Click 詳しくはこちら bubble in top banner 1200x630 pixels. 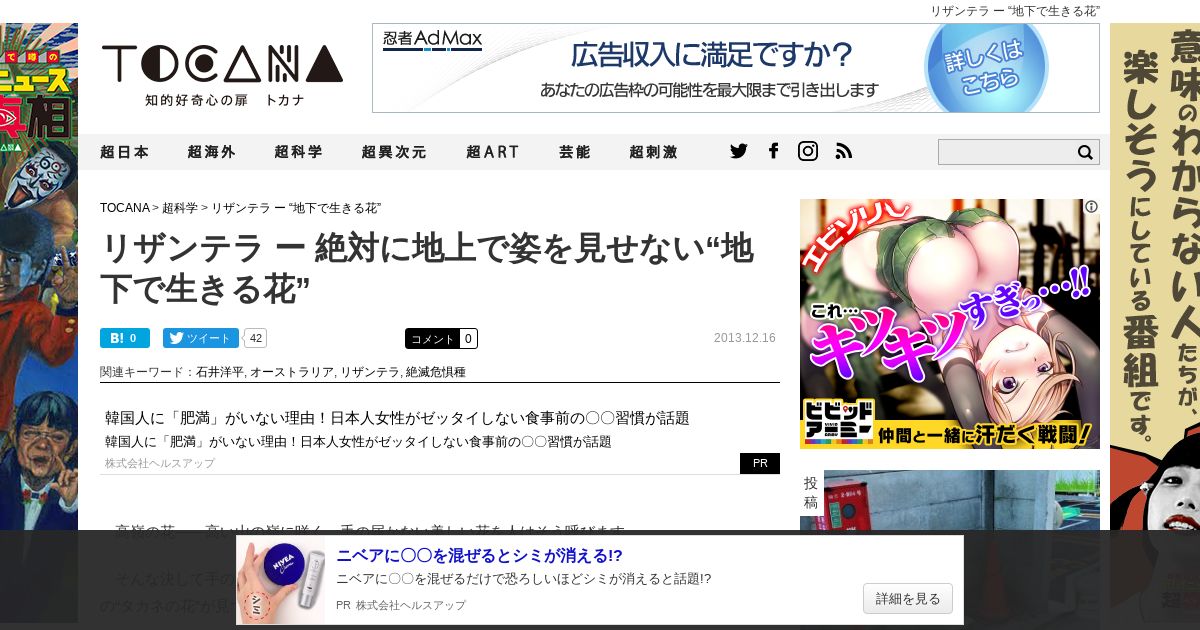(x=985, y=67)
